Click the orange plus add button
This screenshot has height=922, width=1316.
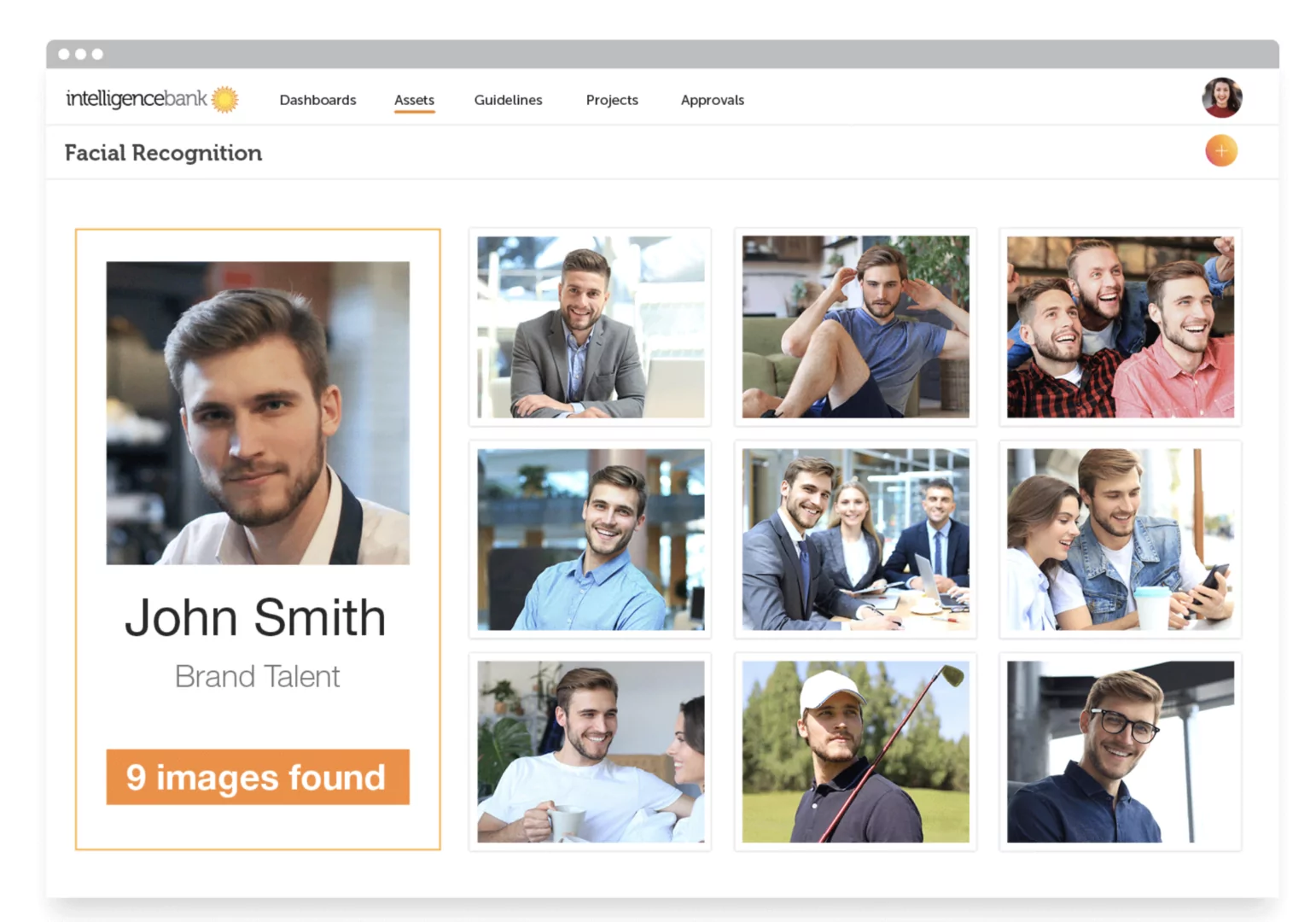1221,151
